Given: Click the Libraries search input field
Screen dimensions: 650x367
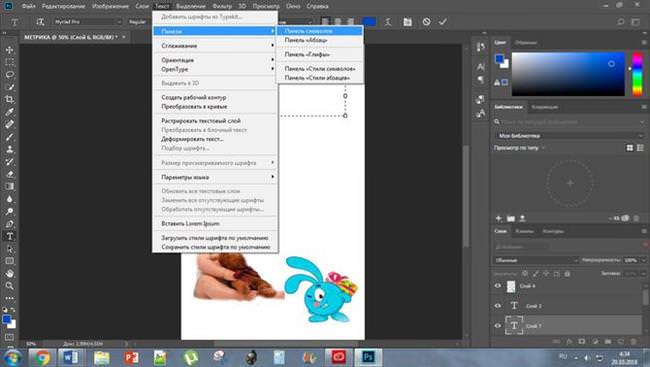Looking at the screenshot, I should (x=570, y=122).
